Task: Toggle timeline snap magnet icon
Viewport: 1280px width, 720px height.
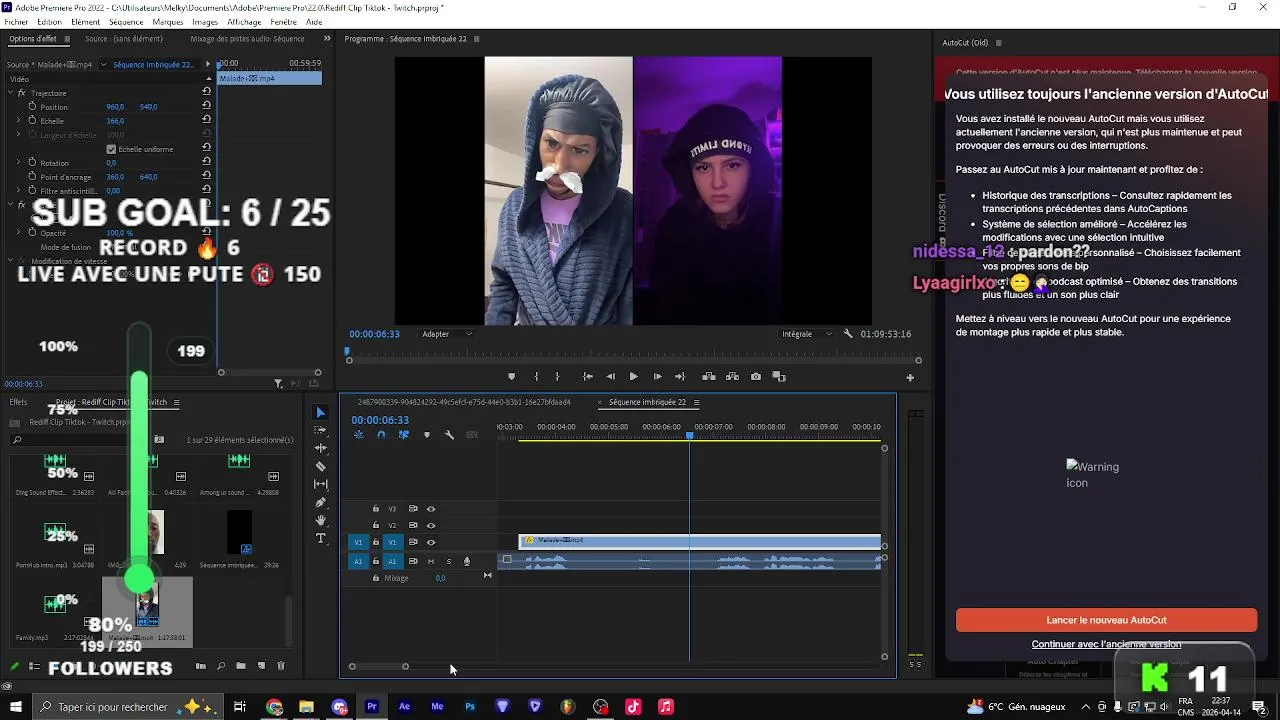Action: coord(381,435)
